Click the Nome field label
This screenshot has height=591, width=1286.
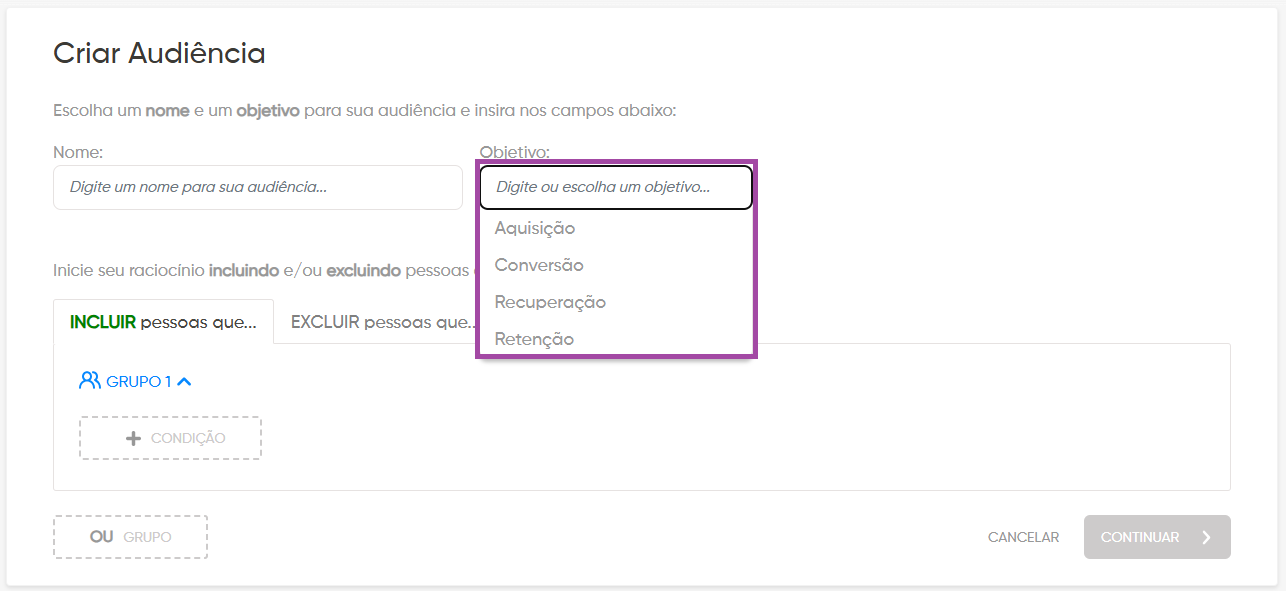pyautogui.click(x=78, y=152)
